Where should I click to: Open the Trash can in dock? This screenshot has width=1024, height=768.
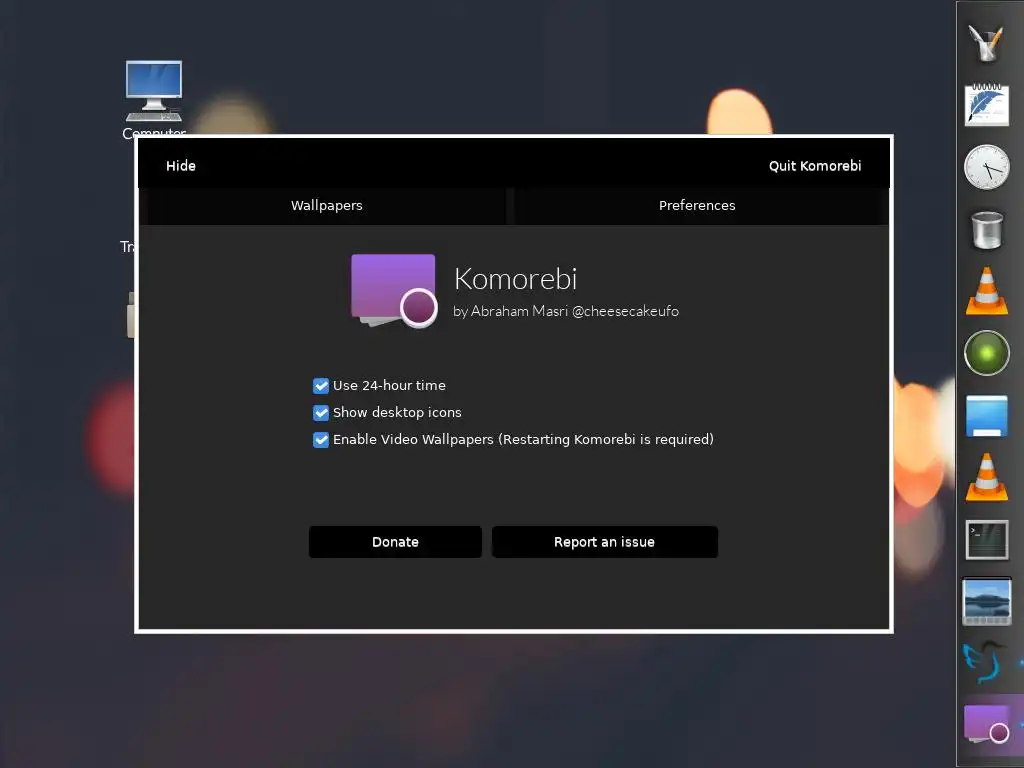coord(987,230)
